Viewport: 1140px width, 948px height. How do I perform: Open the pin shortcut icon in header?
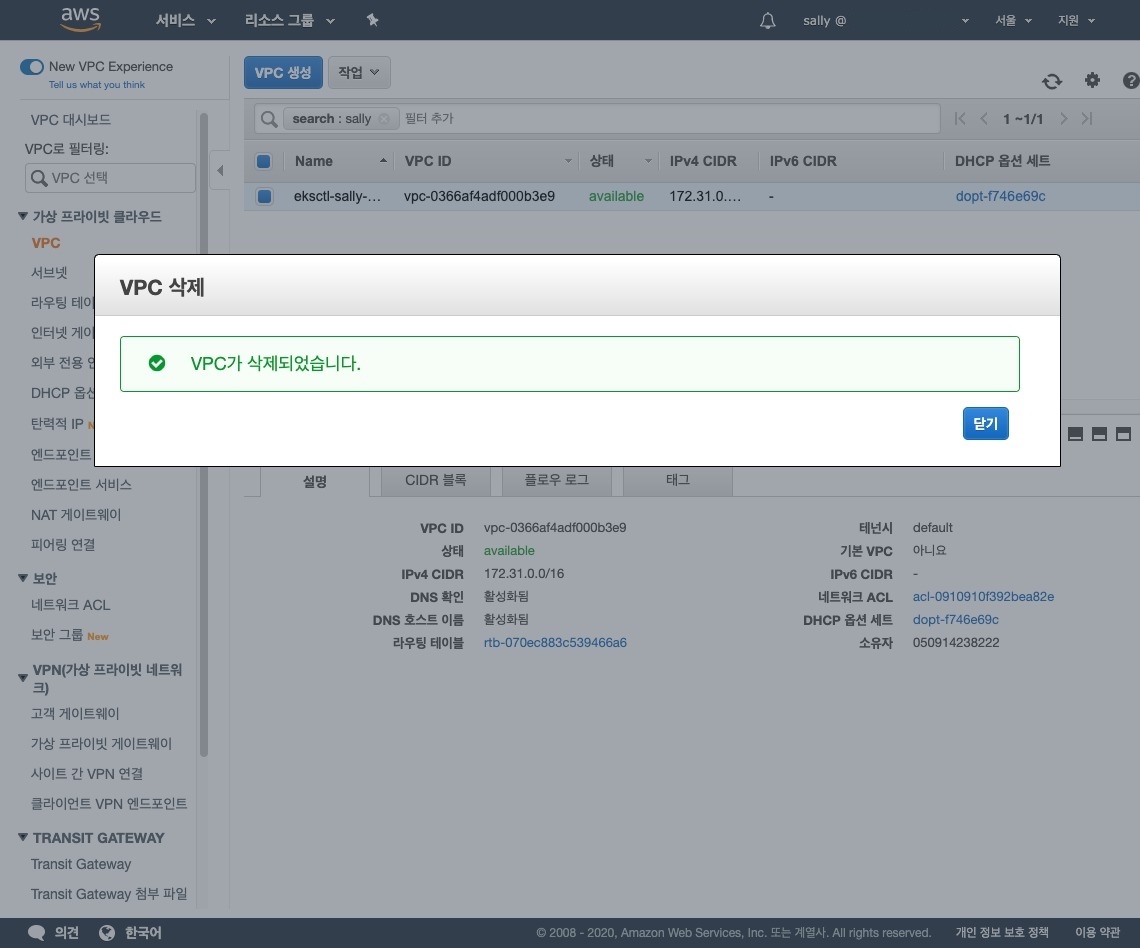click(x=373, y=20)
